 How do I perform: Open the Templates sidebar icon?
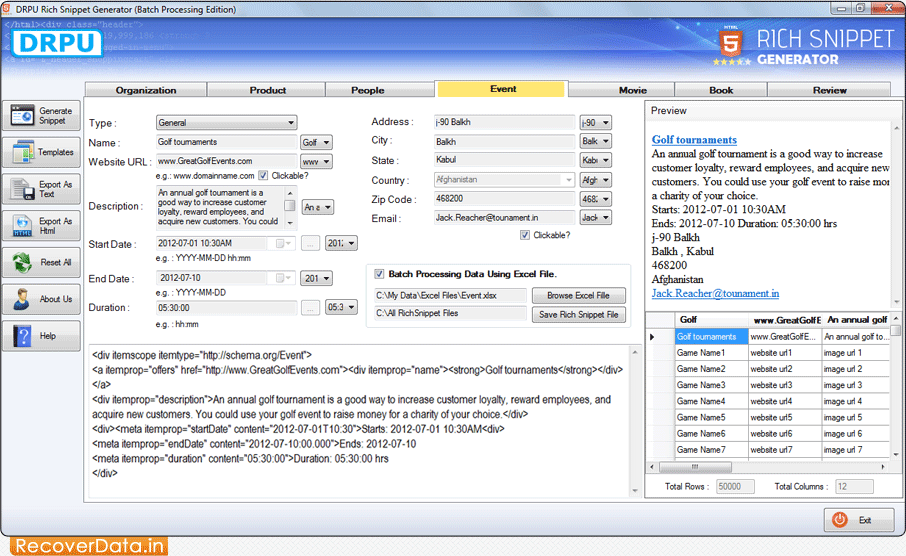(x=23, y=153)
